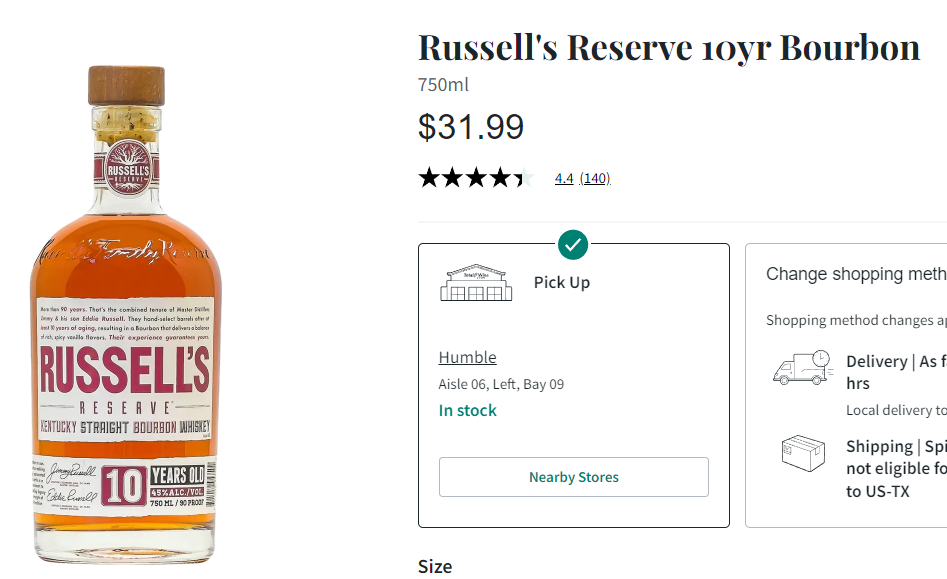Click the $31.99 price
Image resolution: width=947 pixels, height=579 pixels.
click(470, 127)
